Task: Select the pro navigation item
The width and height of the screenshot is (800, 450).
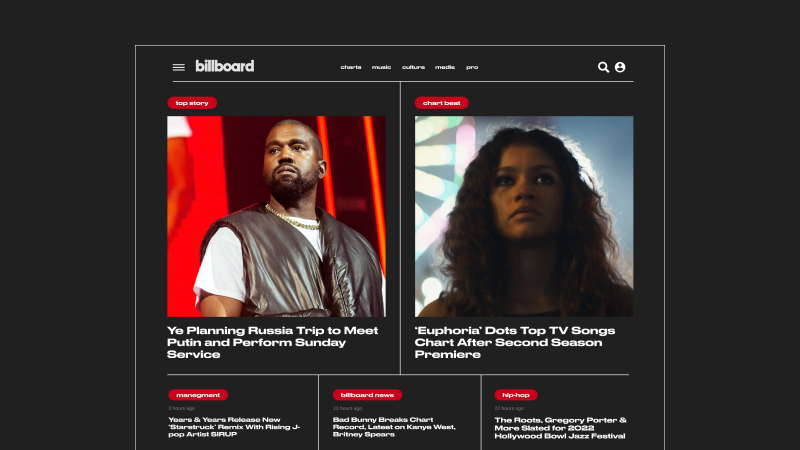Action: [x=472, y=67]
